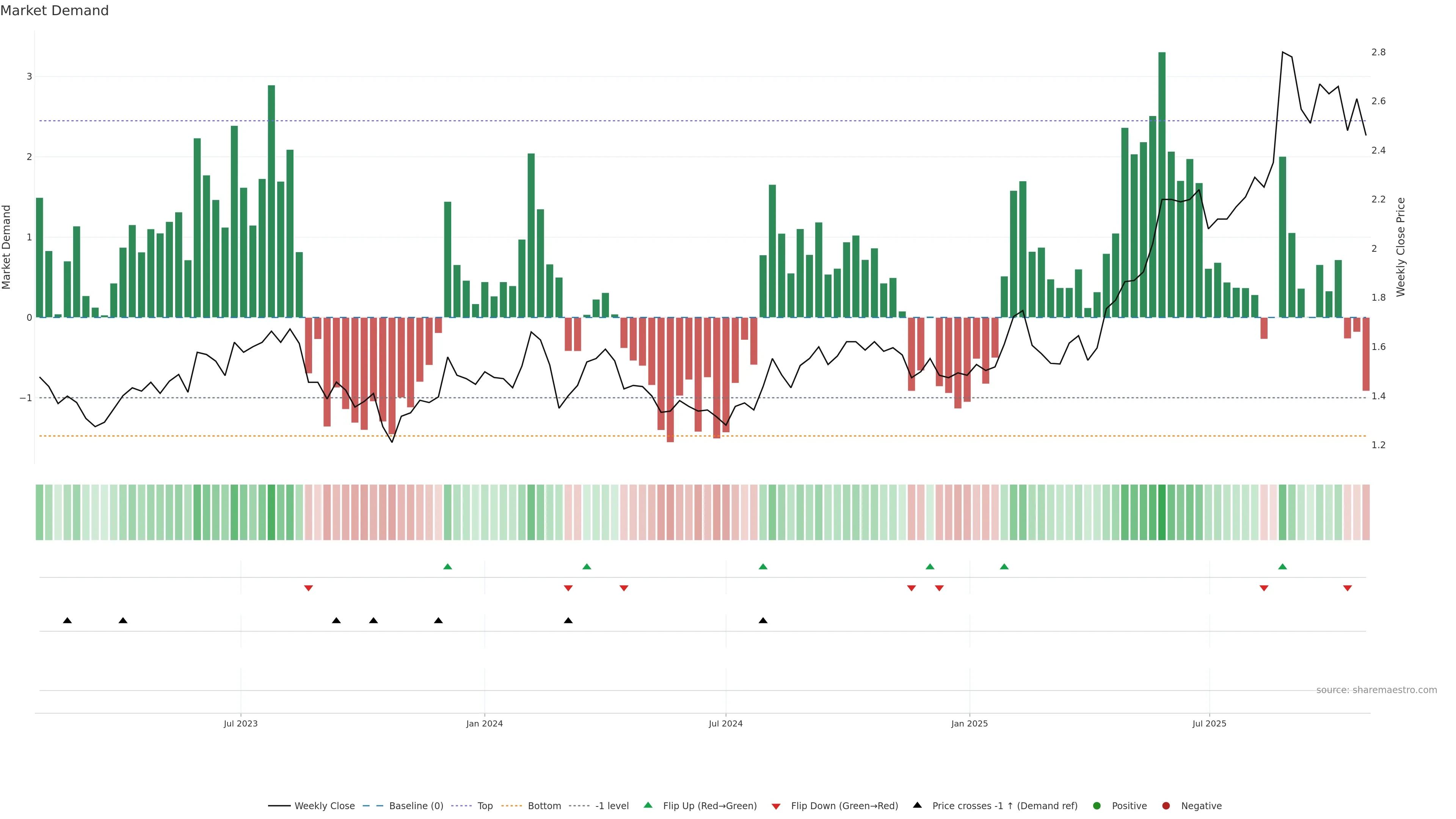1456x819 pixels.
Task: Click the black triangle price-cross legend icon
Action: (x=917, y=805)
